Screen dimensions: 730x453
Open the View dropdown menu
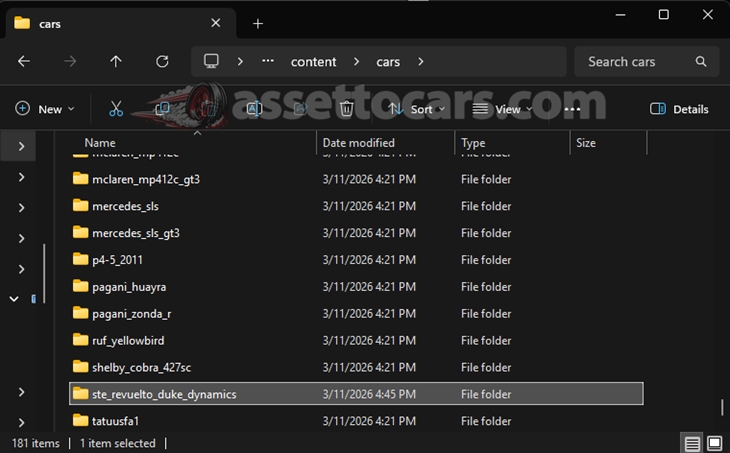(x=502, y=109)
